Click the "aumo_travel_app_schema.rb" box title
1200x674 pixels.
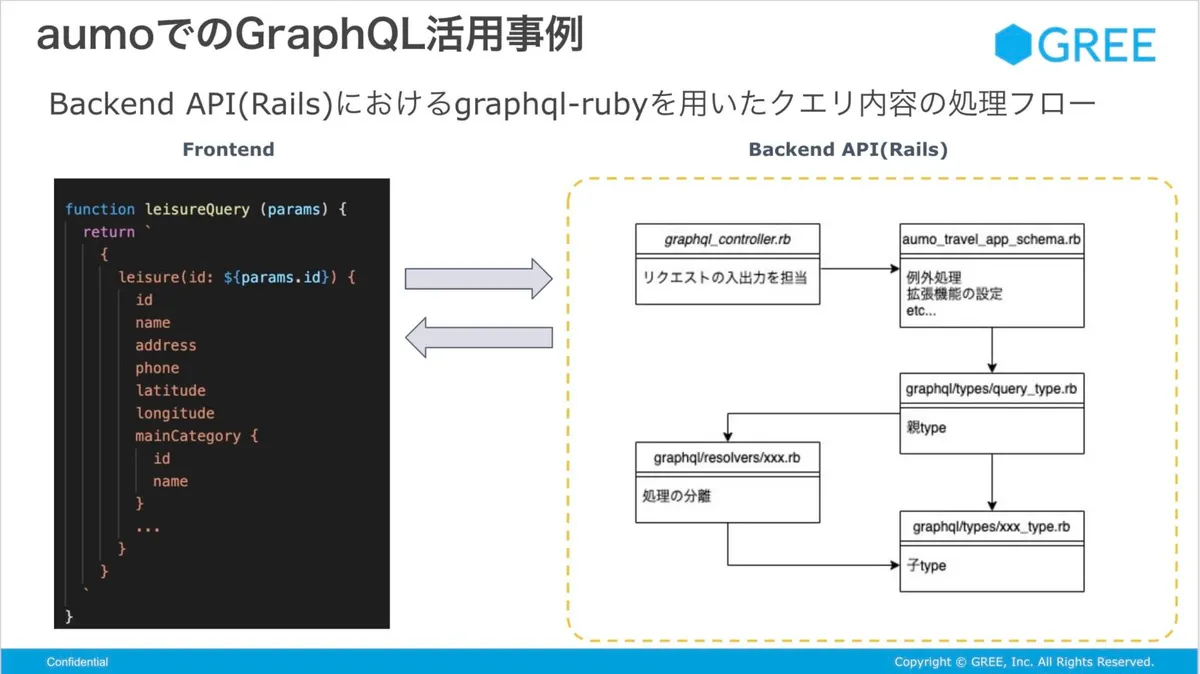click(991, 239)
